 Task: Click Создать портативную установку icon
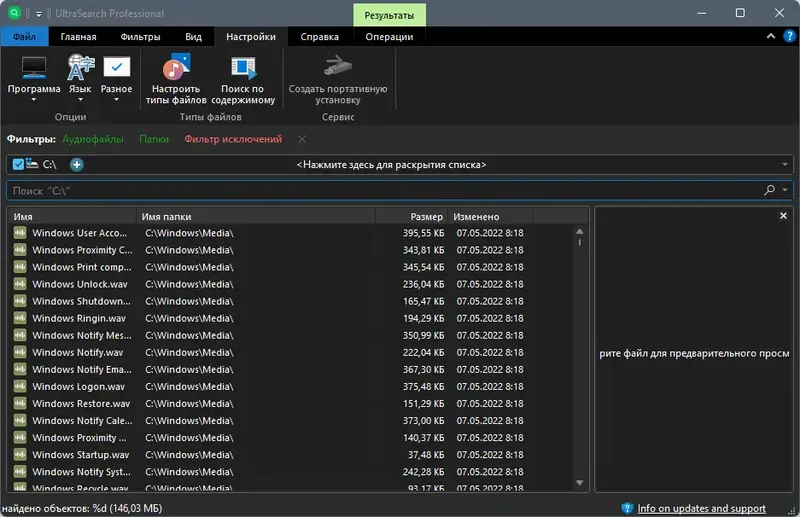(338, 66)
